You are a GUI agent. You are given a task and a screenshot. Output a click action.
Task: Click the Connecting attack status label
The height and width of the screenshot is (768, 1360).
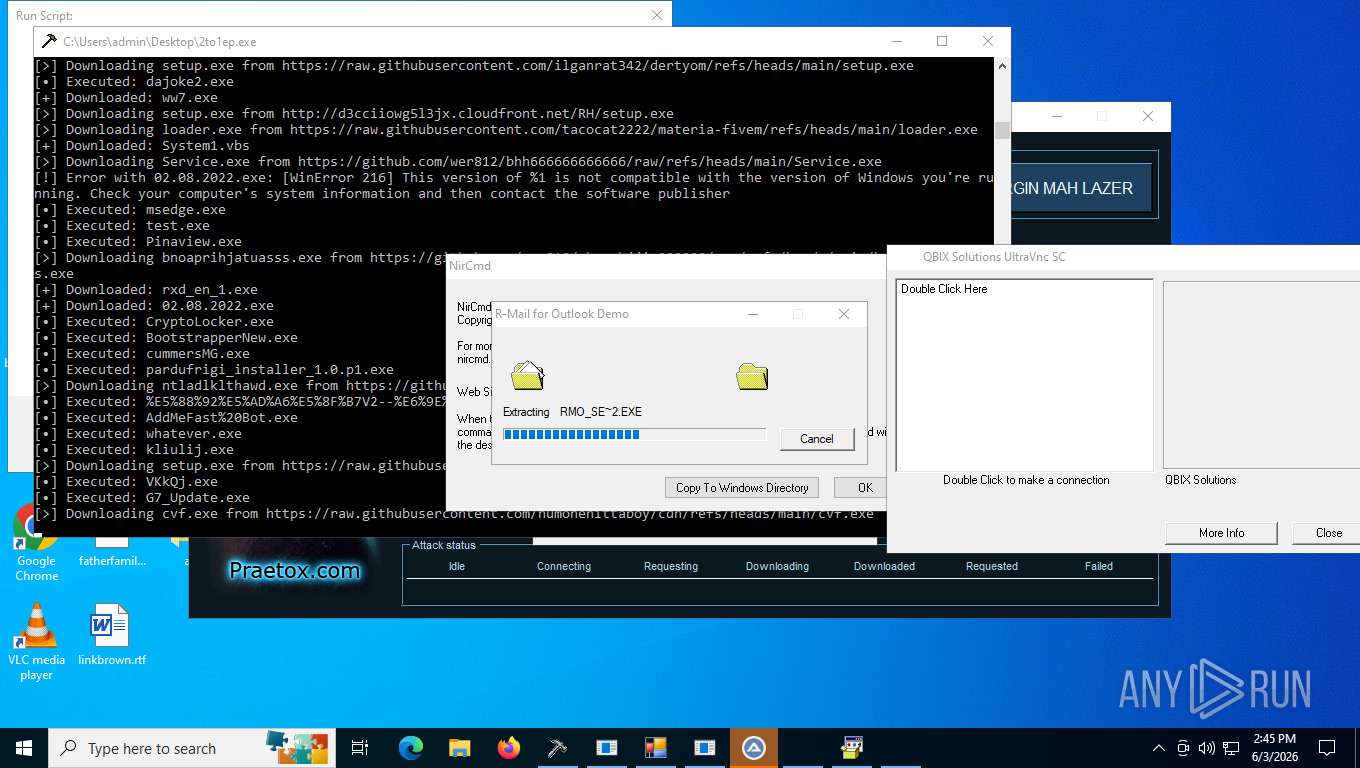[x=564, y=566]
